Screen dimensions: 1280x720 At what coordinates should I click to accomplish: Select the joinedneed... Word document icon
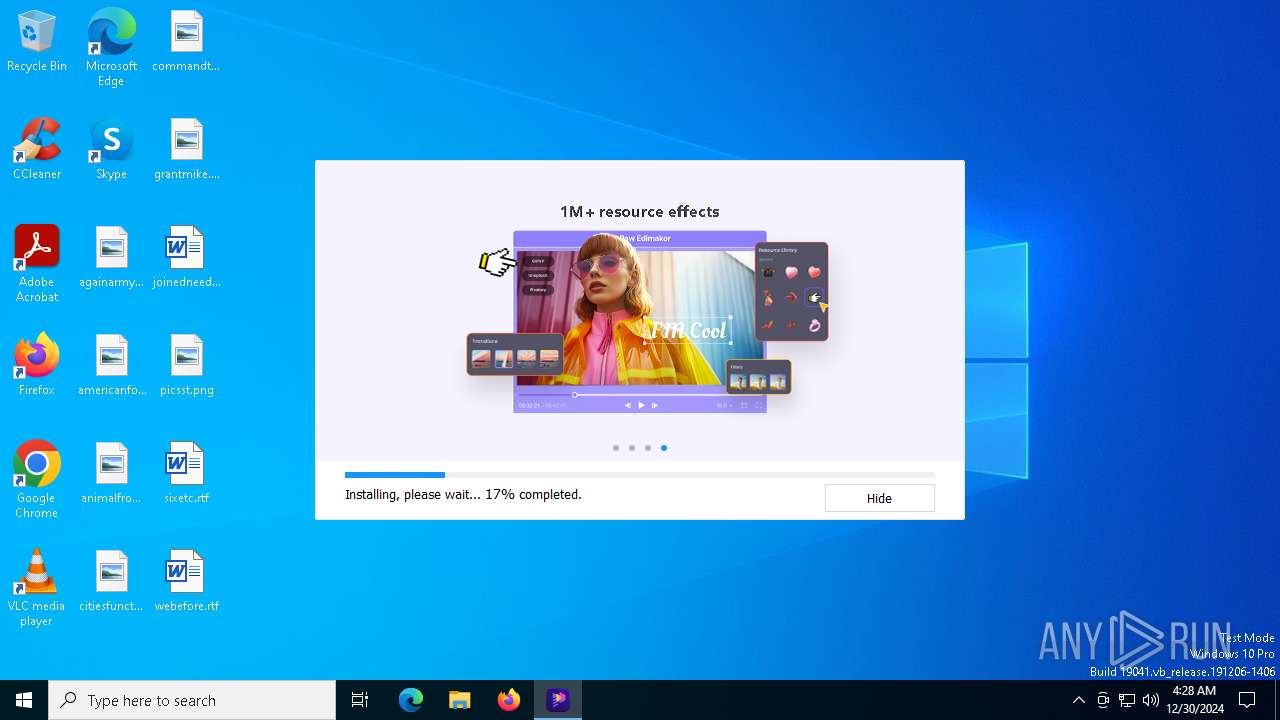coord(186,258)
